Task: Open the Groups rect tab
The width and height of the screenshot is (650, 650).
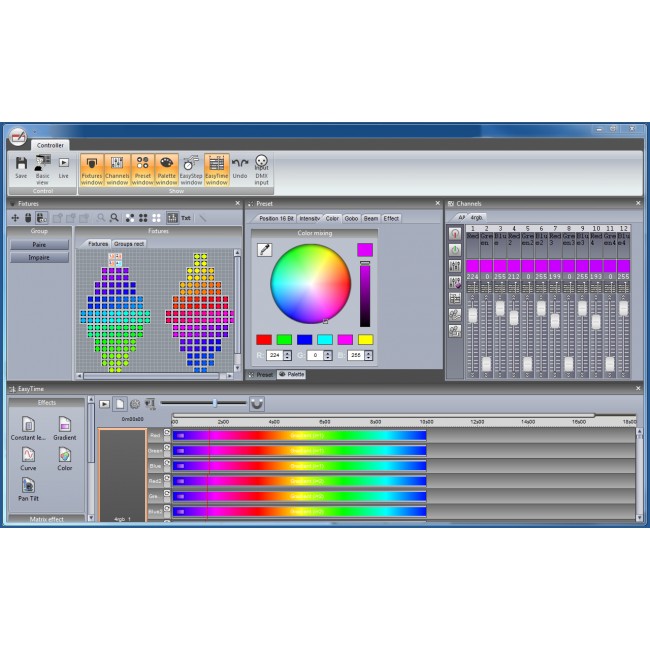Action: pyautogui.click(x=128, y=243)
